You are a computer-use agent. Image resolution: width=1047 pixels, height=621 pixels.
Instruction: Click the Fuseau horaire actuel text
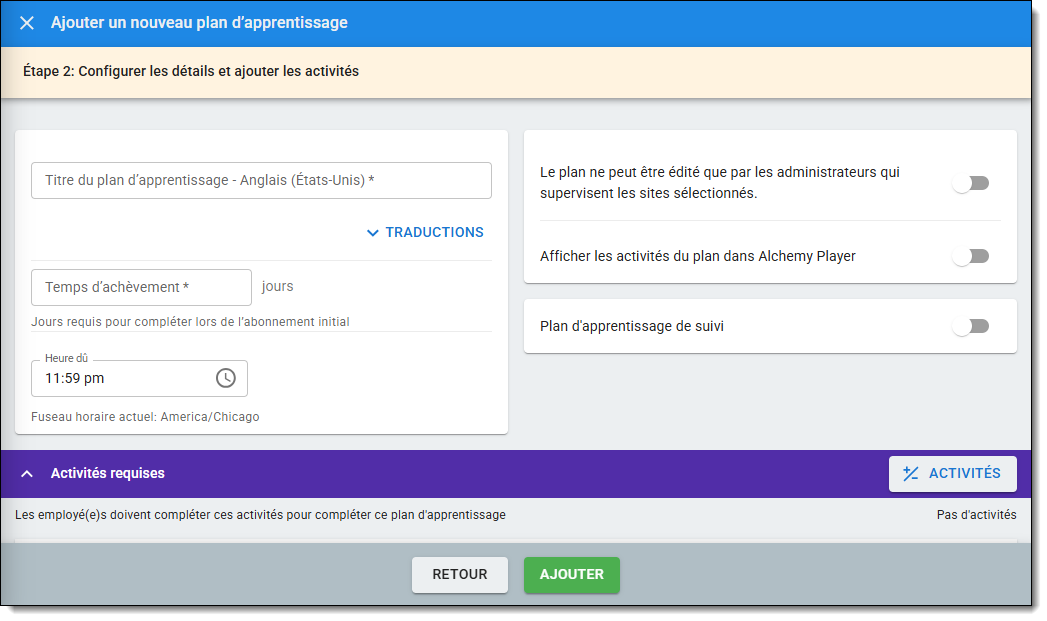click(x=145, y=417)
